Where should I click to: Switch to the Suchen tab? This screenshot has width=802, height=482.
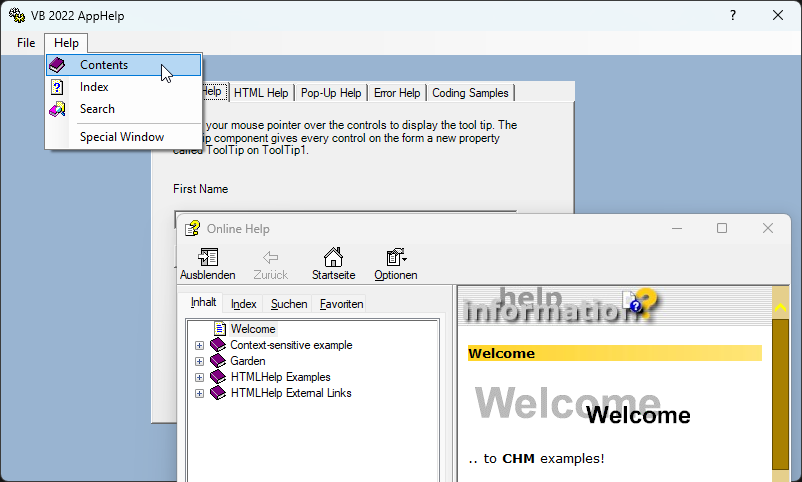(x=289, y=304)
